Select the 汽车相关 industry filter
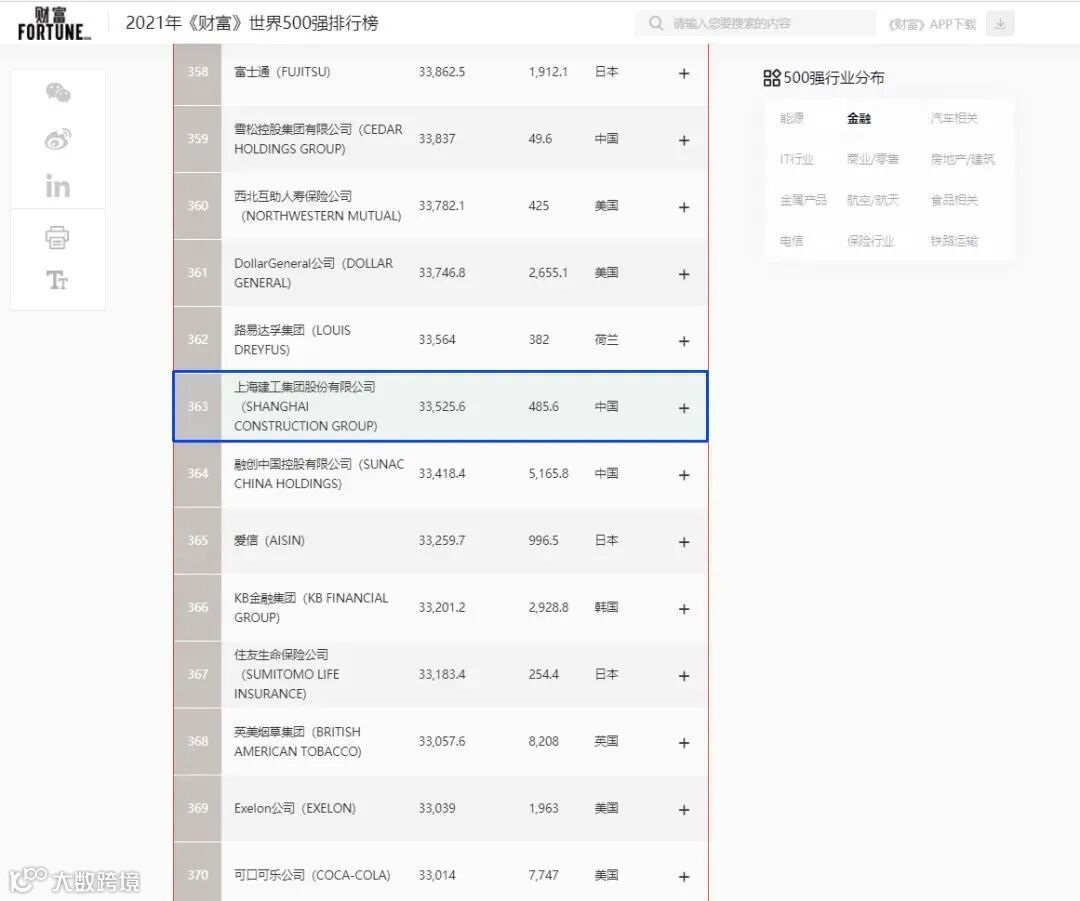The image size is (1080, 901). (954, 118)
